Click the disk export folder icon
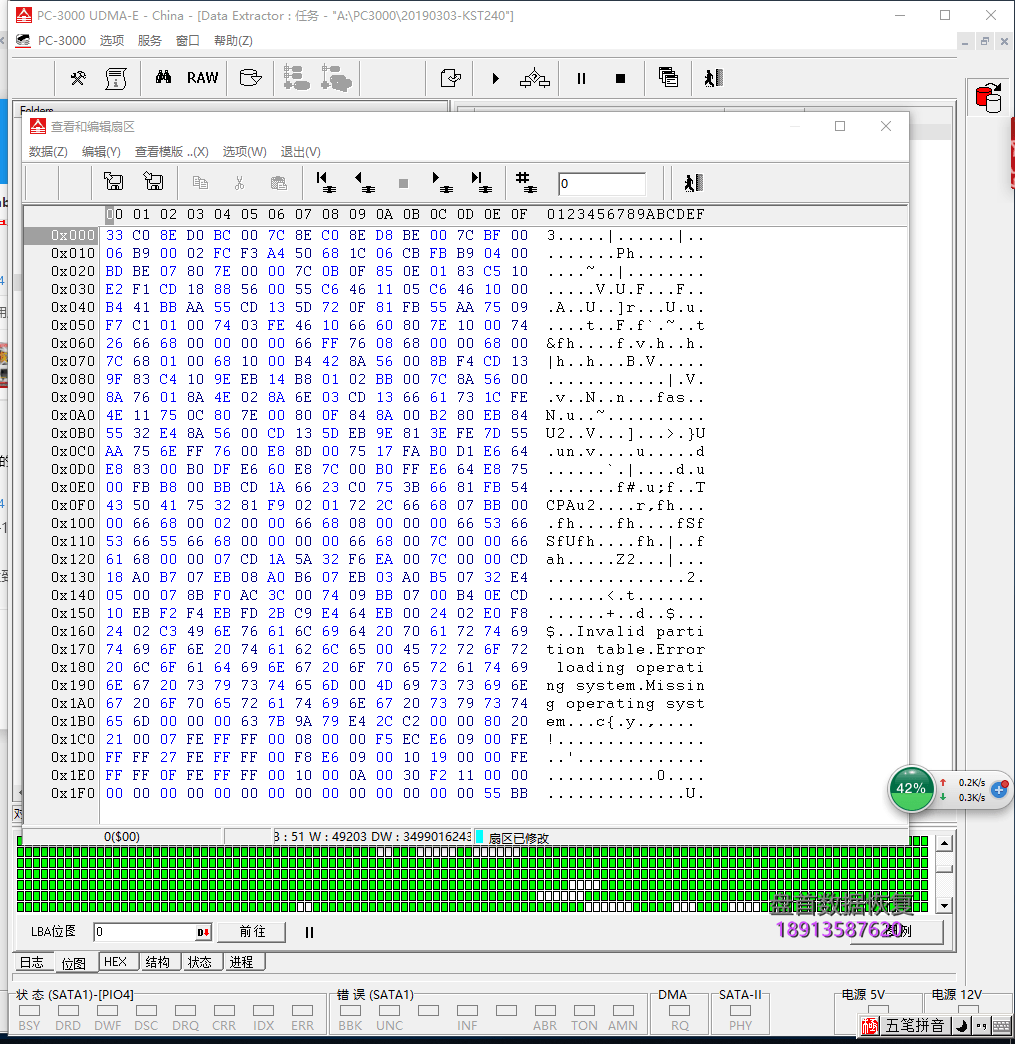This screenshot has height=1044, width=1015. 251,79
